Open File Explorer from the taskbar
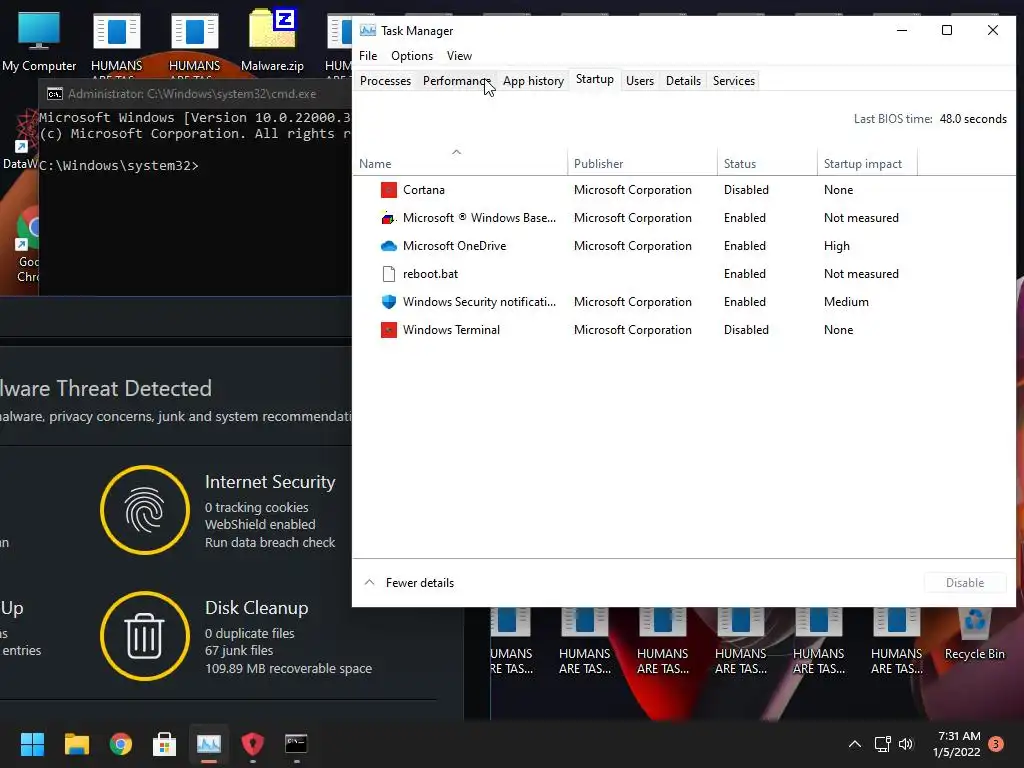Image resolution: width=1024 pixels, height=768 pixels. 76,744
